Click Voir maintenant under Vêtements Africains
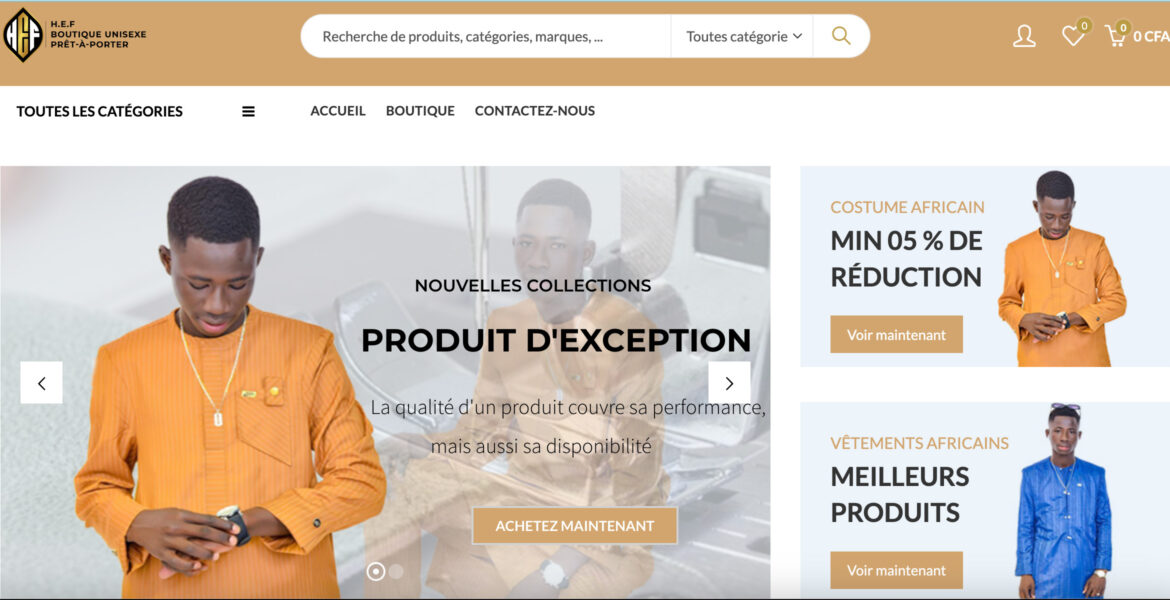Image resolution: width=1170 pixels, height=600 pixels. [896, 570]
